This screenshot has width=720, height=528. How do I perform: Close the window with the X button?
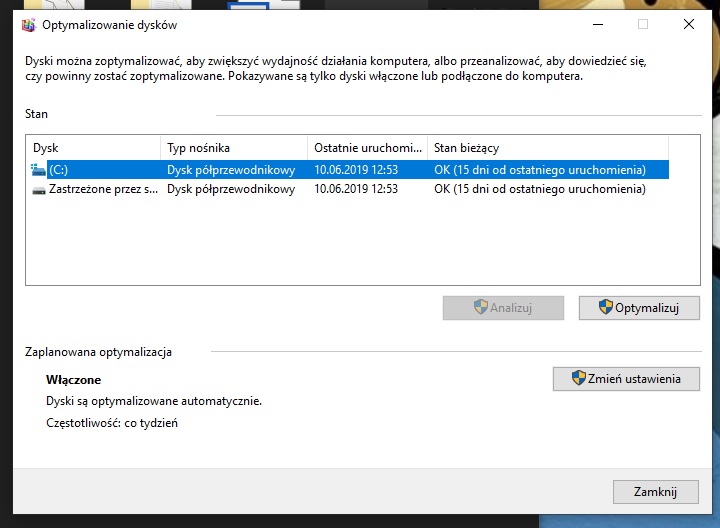click(x=689, y=25)
